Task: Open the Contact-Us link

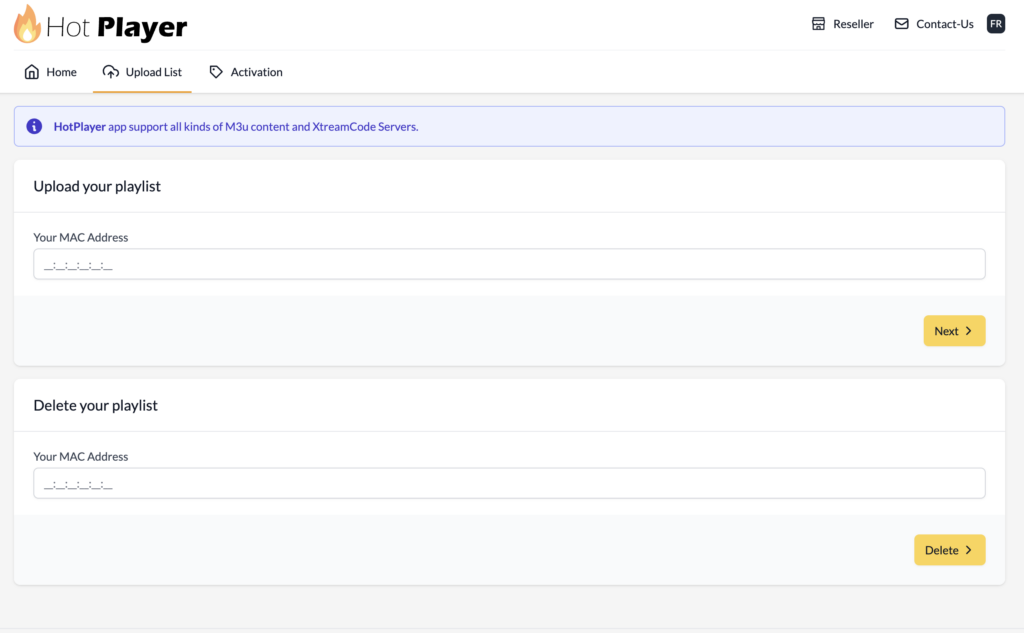Action: pos(944,24)
